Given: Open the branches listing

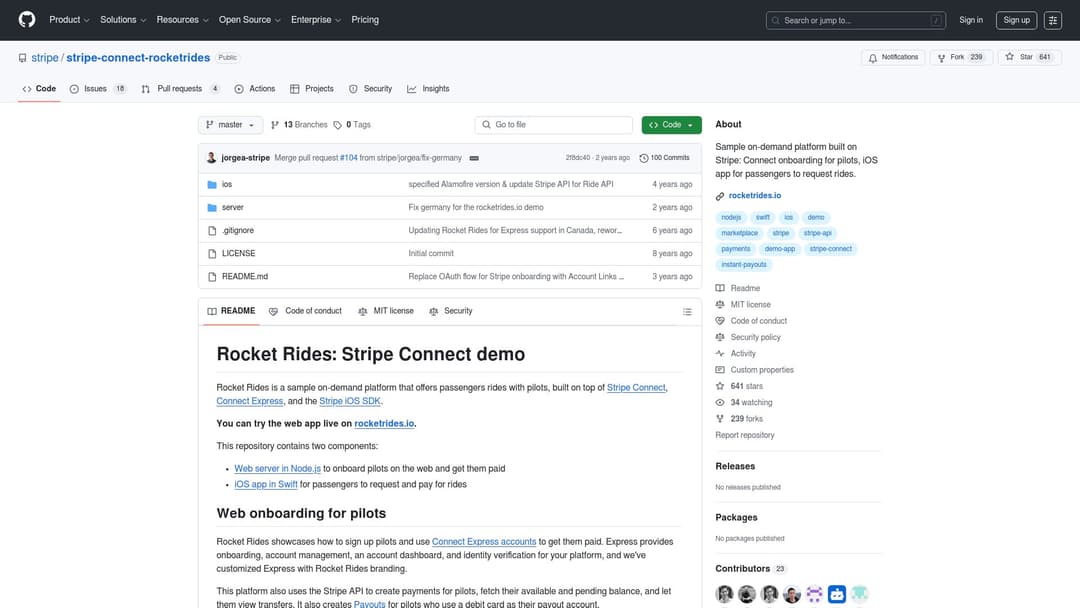Looking at the screenshot, I should tap(299, 125).
